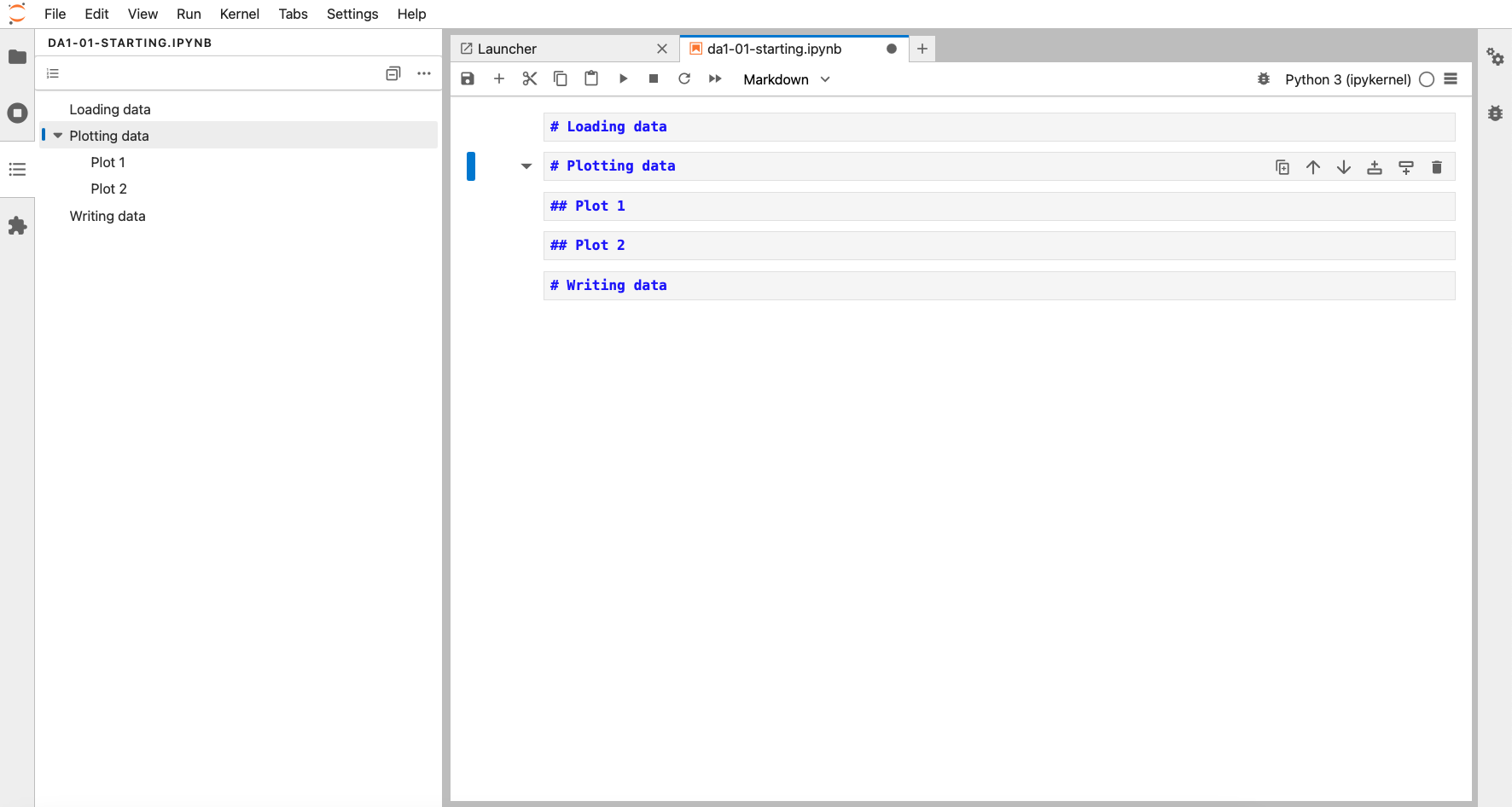Run the selected cell with play icon
Screen dimensions: 1512x807
pos(623,78)
